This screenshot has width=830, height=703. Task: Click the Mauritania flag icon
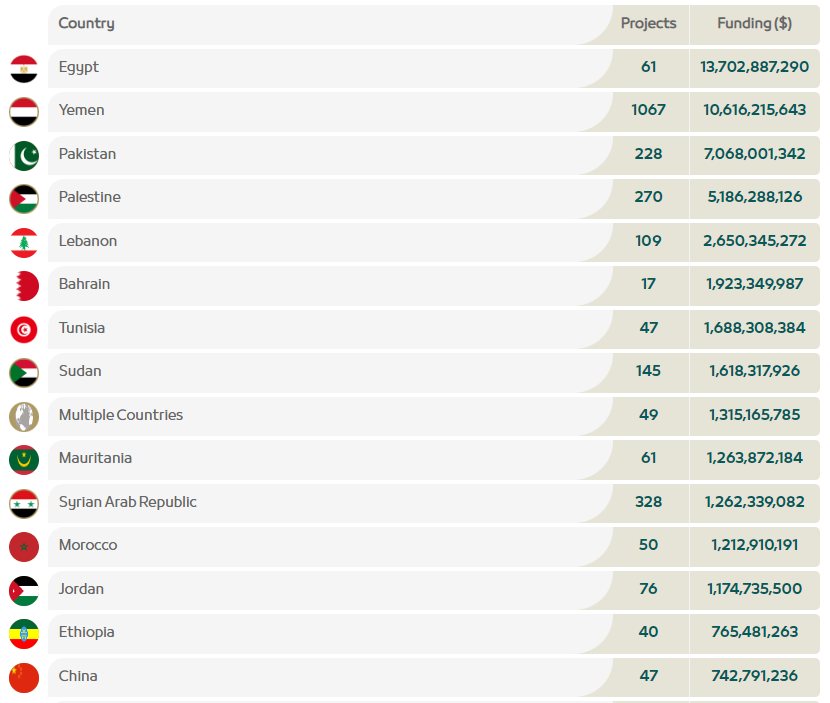(24, 460)
